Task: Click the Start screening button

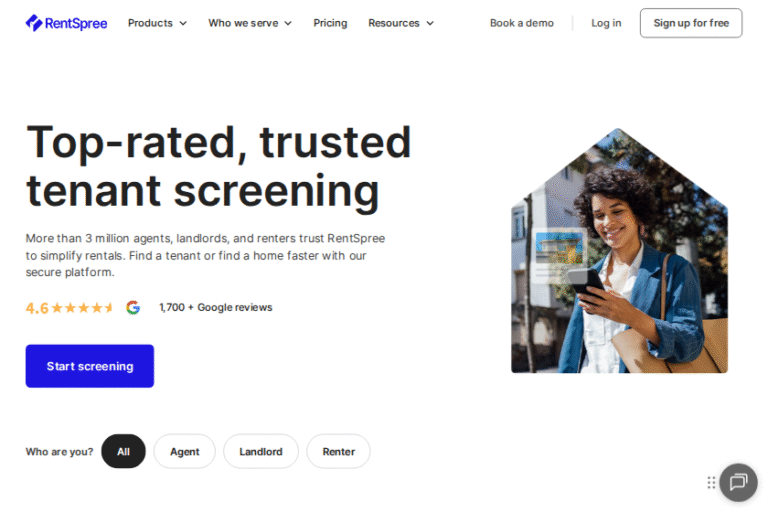Action: coord(90,366)
